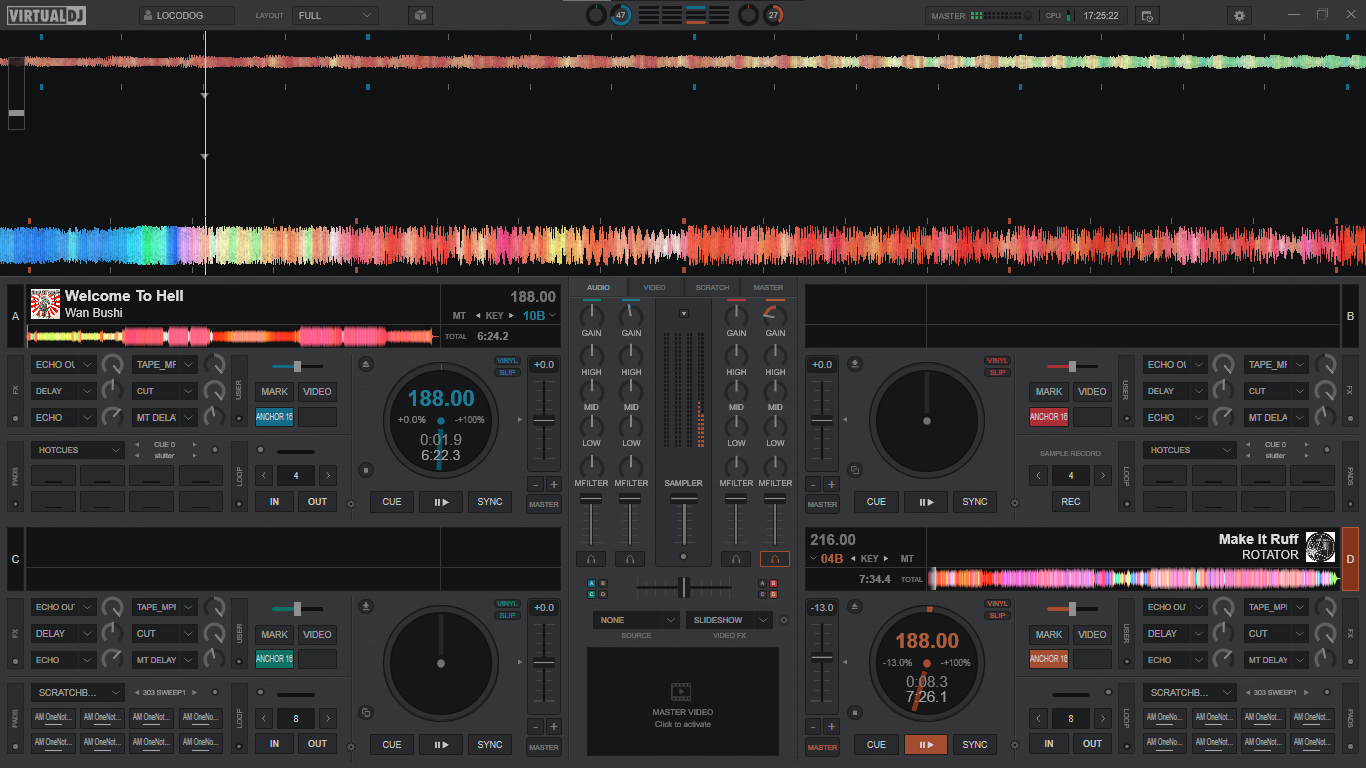Viewport: 1366px width, 768px height.
Task: Click loop size decrease arrow on deck A
Action: coord(263,476)
